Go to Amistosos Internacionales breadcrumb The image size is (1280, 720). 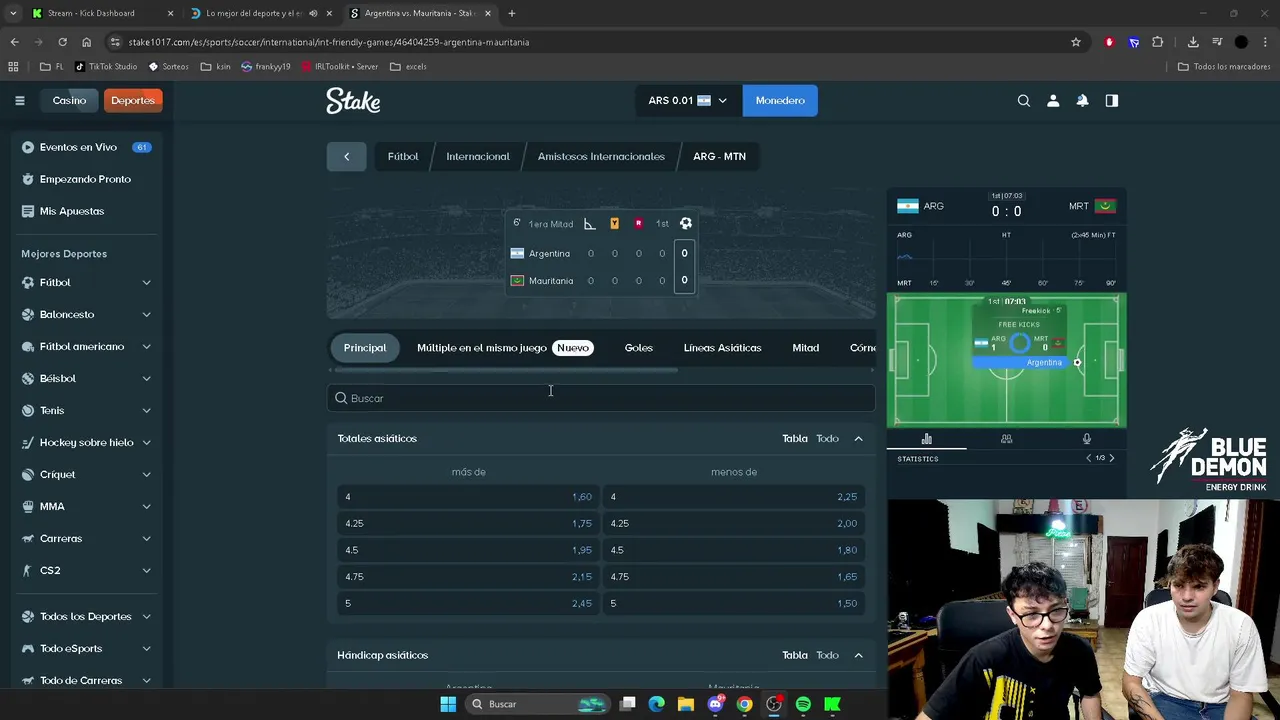pyautogui.click(x=601, y=156)
